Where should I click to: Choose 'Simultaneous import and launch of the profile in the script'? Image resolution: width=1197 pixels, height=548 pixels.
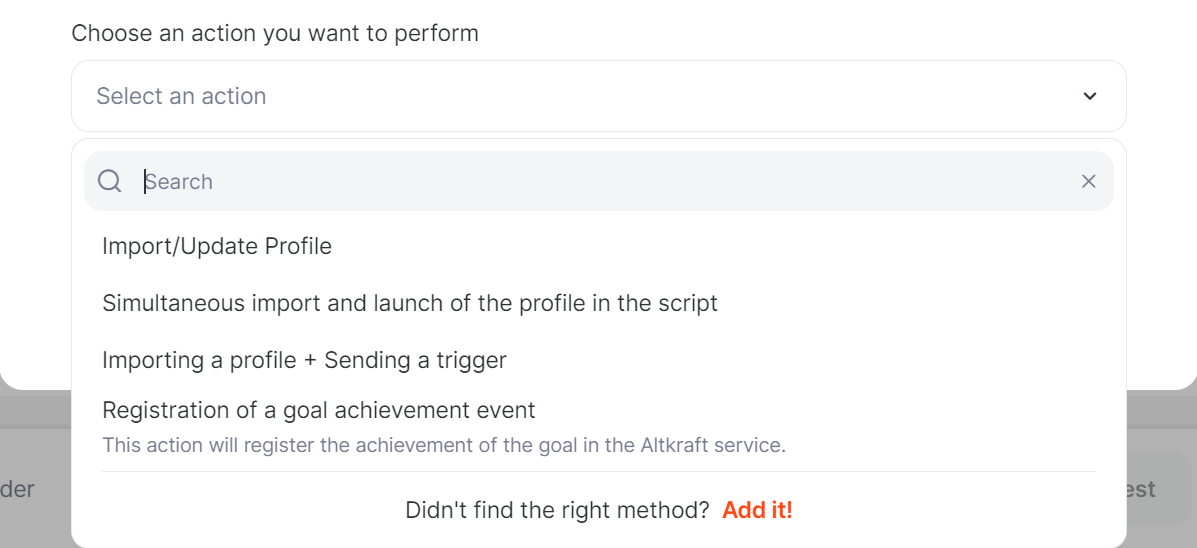[x=598, y=303]
